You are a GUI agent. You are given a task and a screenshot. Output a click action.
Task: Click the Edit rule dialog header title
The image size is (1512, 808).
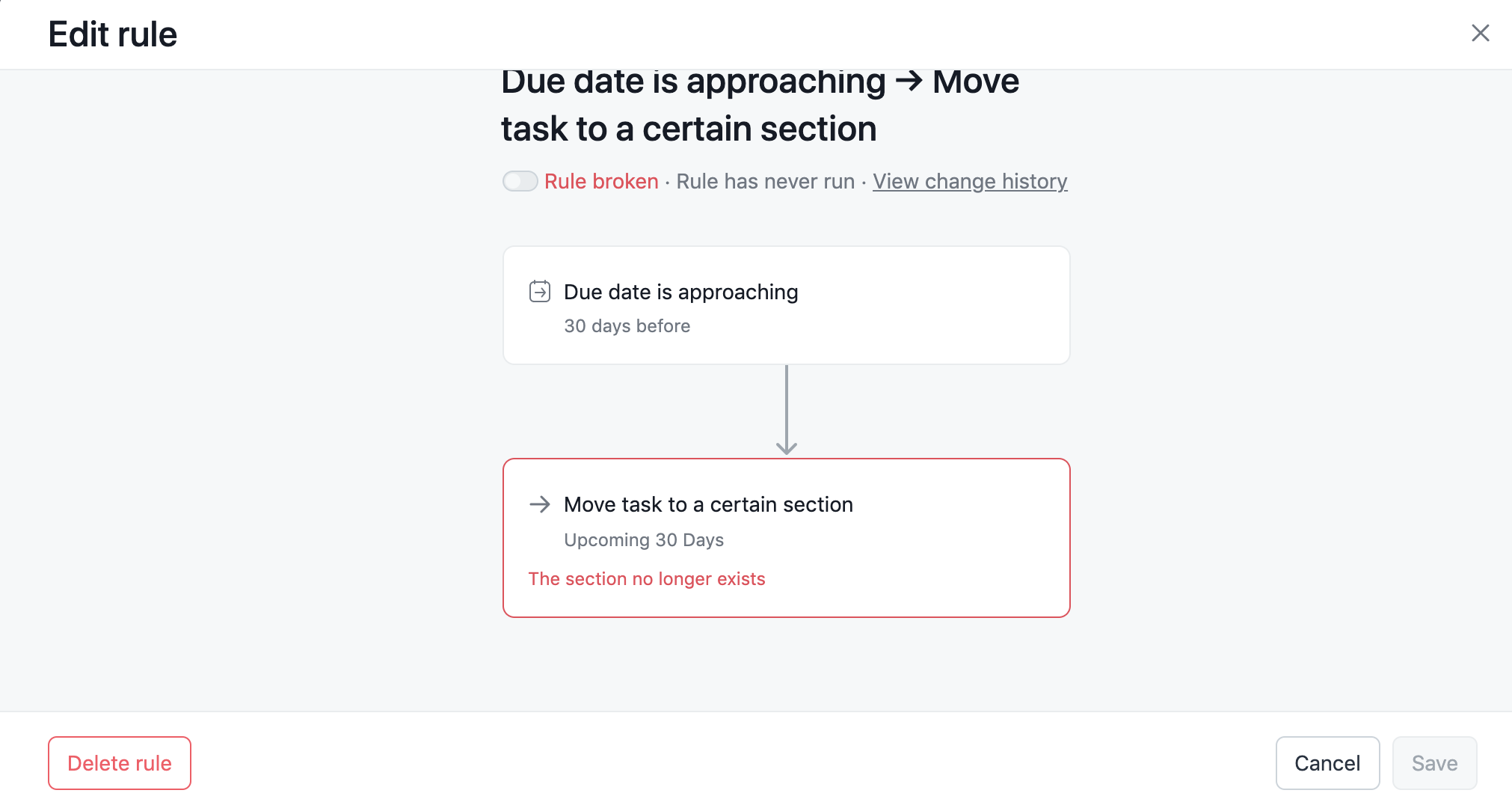[112, 34]
